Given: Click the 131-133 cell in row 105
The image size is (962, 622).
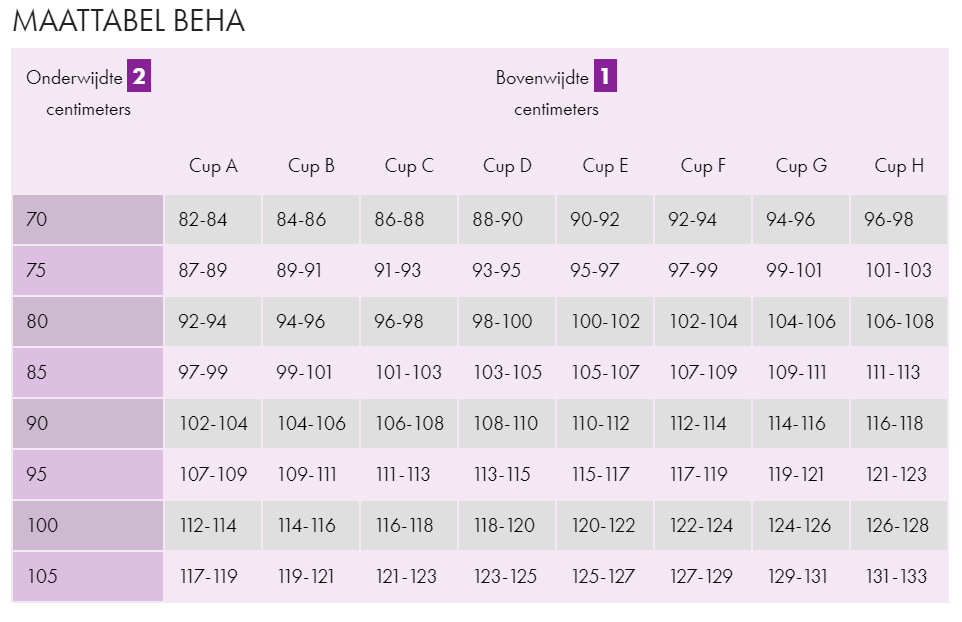Looking at the screenshot, I should (x=899, y=576).
